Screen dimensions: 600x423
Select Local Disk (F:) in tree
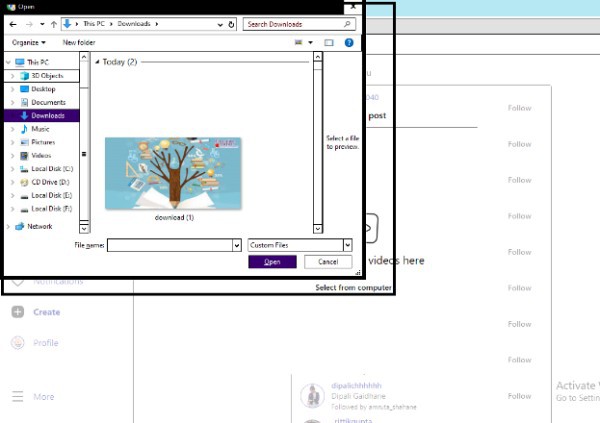point(51,209)
